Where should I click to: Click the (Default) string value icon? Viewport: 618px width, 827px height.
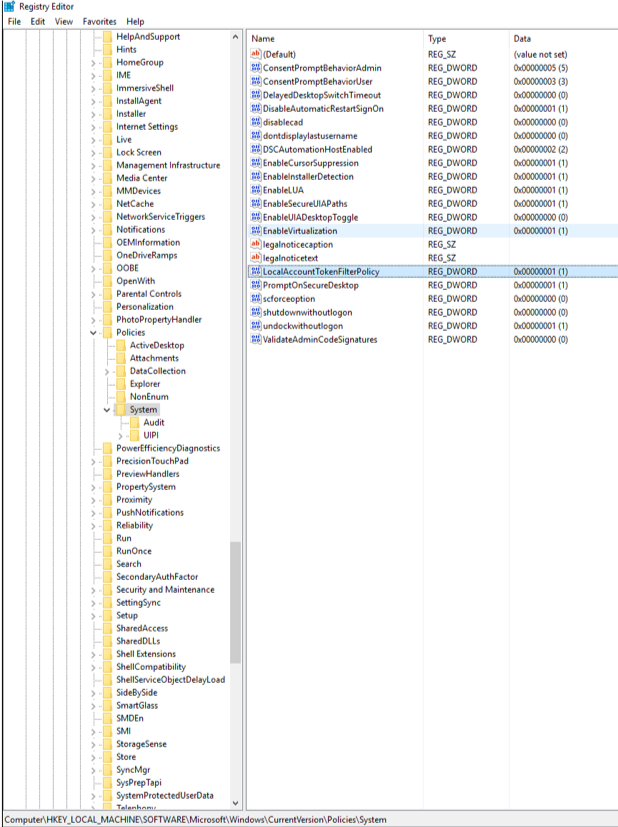tap(256, 54)
